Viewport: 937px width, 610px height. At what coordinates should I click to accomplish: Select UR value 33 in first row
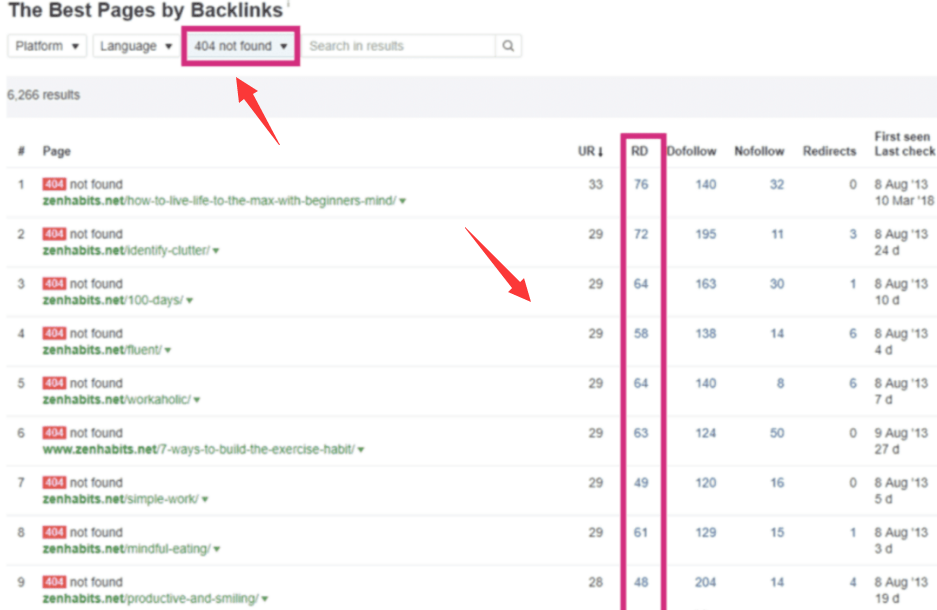pyautogui.click(x=595, y=185)
